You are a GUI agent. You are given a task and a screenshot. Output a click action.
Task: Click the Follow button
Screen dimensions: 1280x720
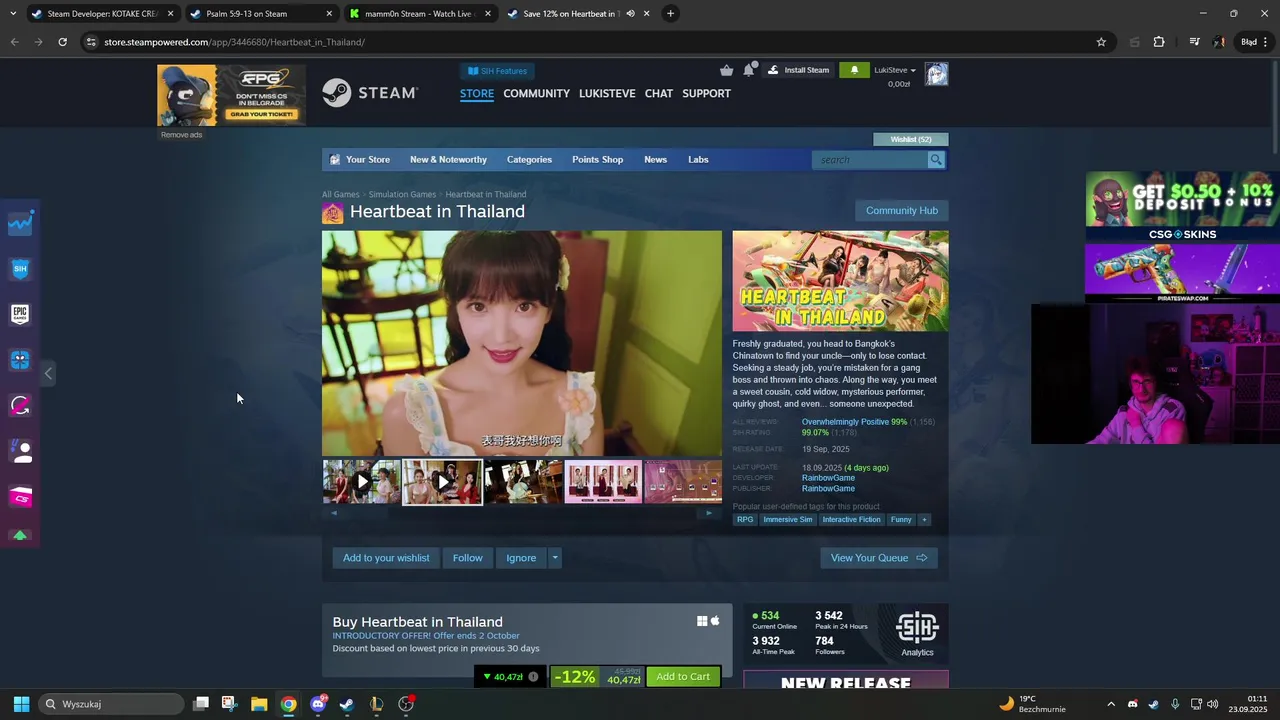click(467, 558)
